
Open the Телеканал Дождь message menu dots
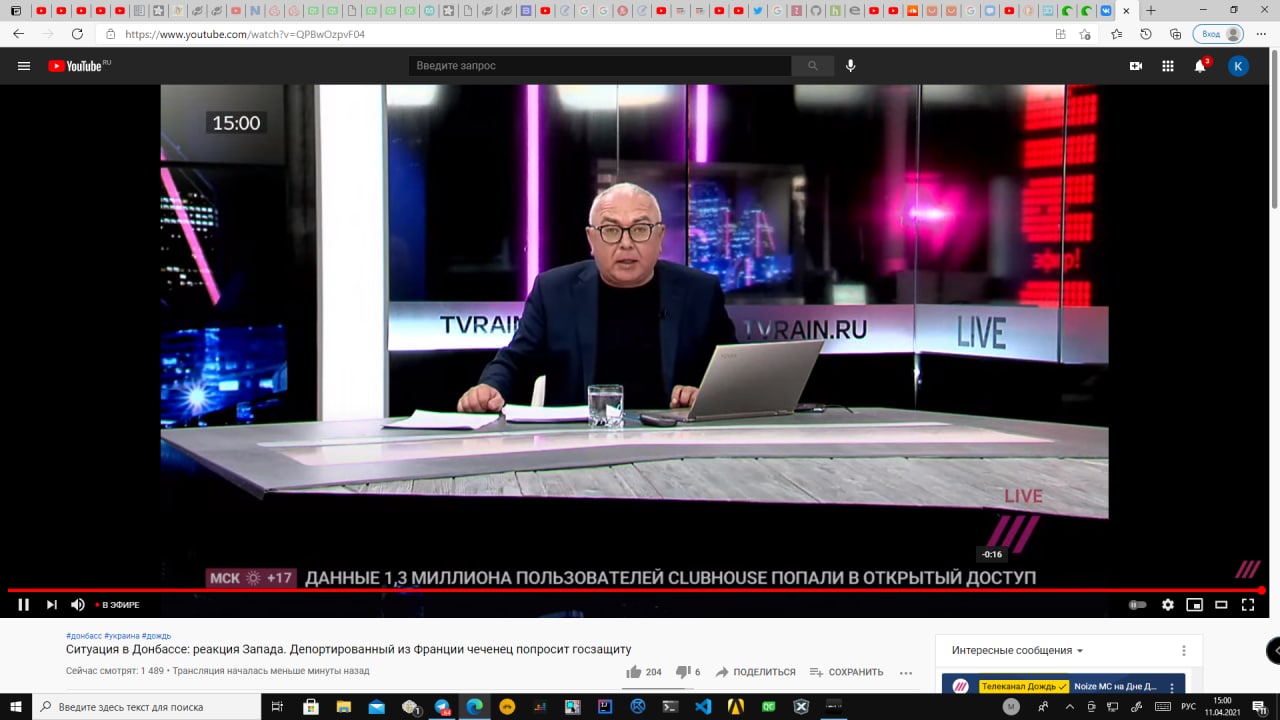1172,688
